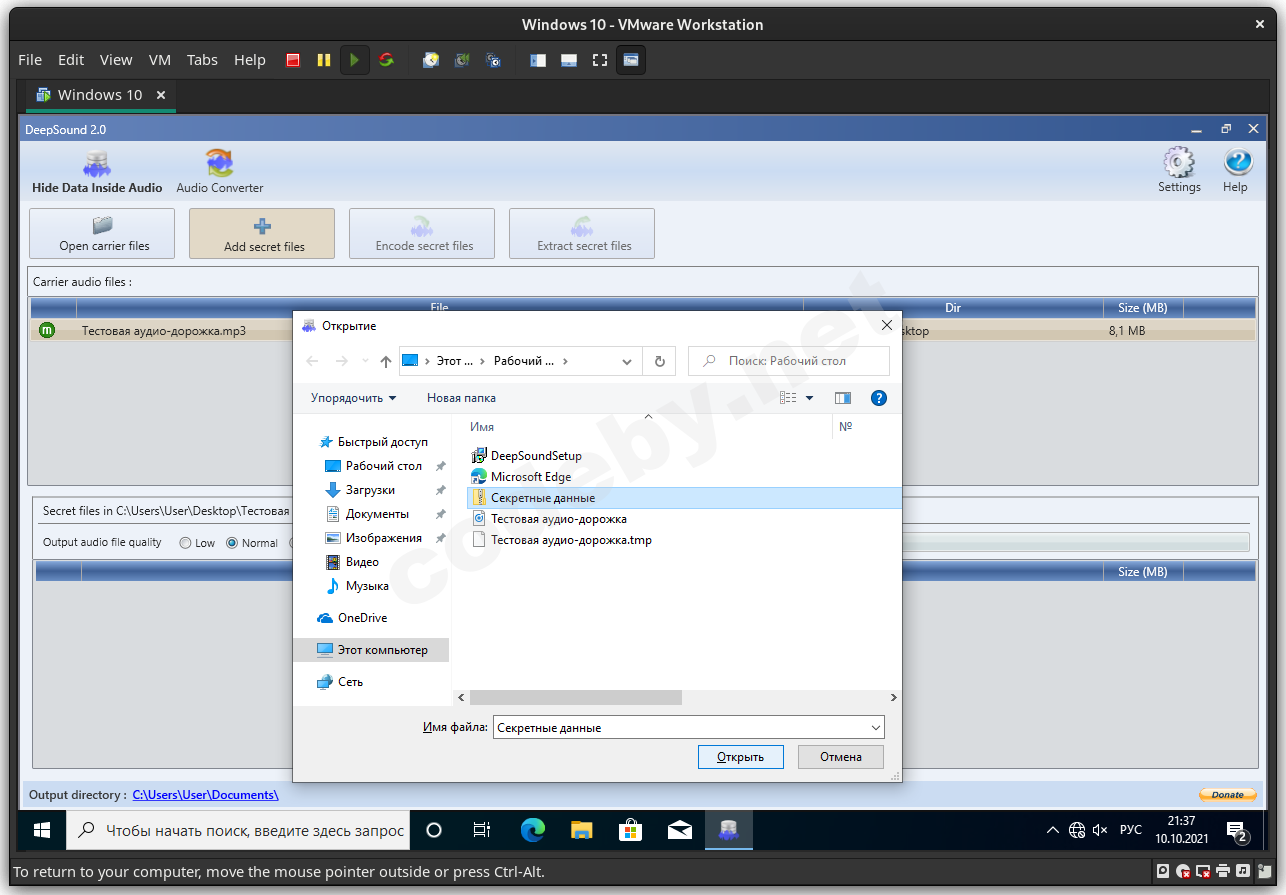Click Hide Data Inside Audio icon
This screenshot has width=1286, height=895.
click(x=97, y=165)
